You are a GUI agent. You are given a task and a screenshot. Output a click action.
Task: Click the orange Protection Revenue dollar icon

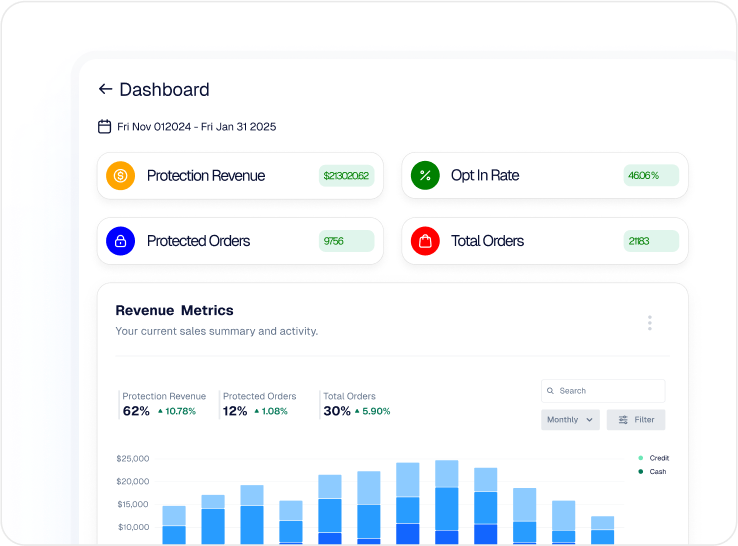(x=120, y=176)
